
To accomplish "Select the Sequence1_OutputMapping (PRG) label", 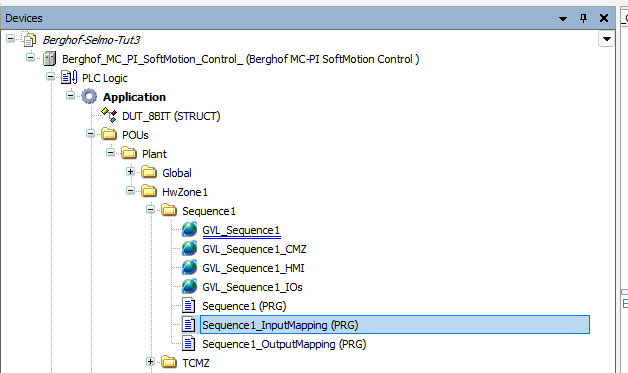I will click(x=284, y=344).
